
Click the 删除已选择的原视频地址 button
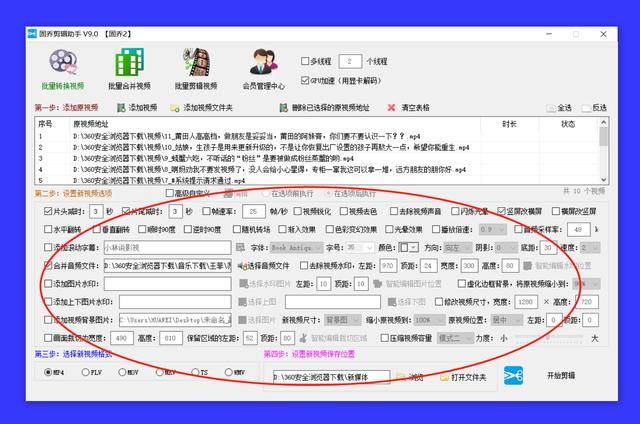324,108
